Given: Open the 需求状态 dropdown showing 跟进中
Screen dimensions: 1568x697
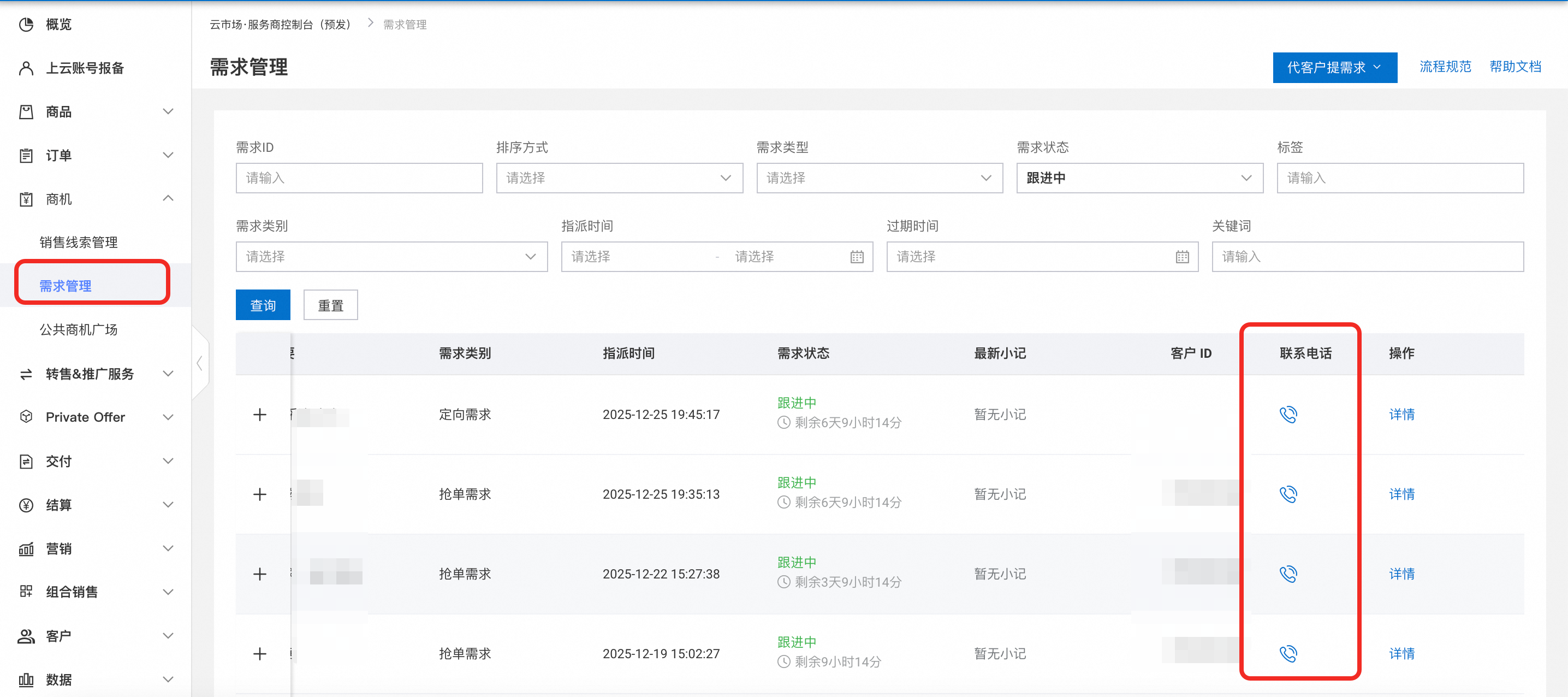Looking at the screenshot, I should tap(1139, 178).
